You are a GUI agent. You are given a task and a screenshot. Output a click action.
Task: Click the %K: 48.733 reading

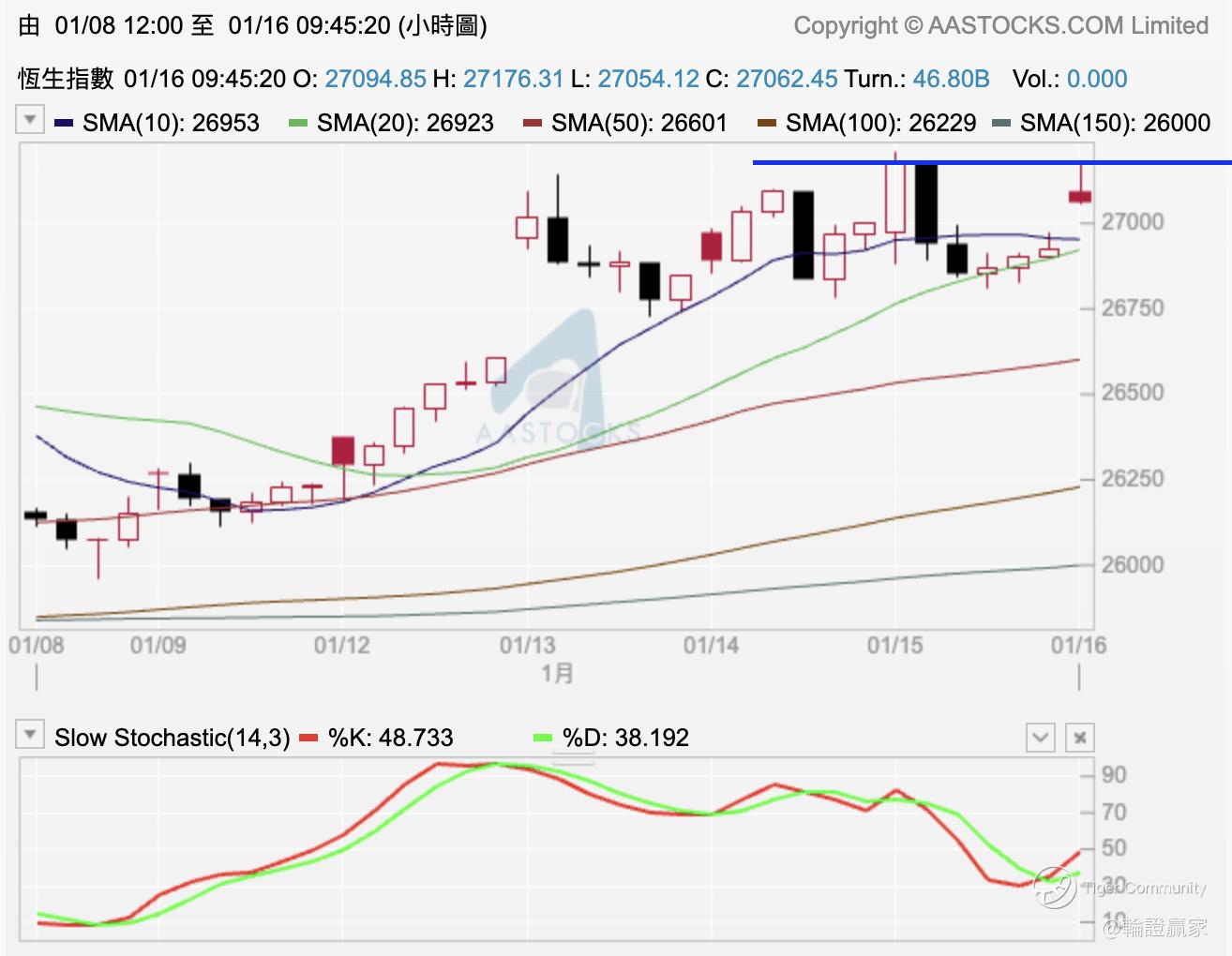pyautogui.click(x=391, y=738)
